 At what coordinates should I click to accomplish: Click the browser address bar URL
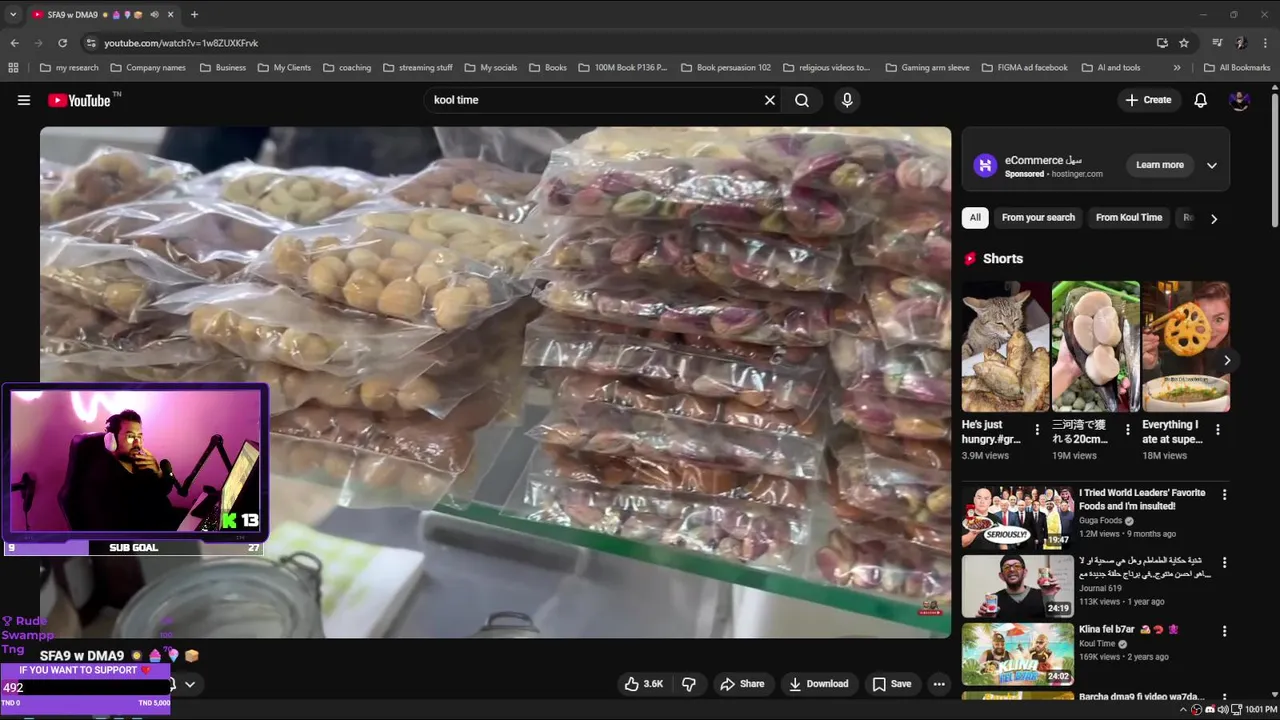pyautogui.click(x=182, y=43)
